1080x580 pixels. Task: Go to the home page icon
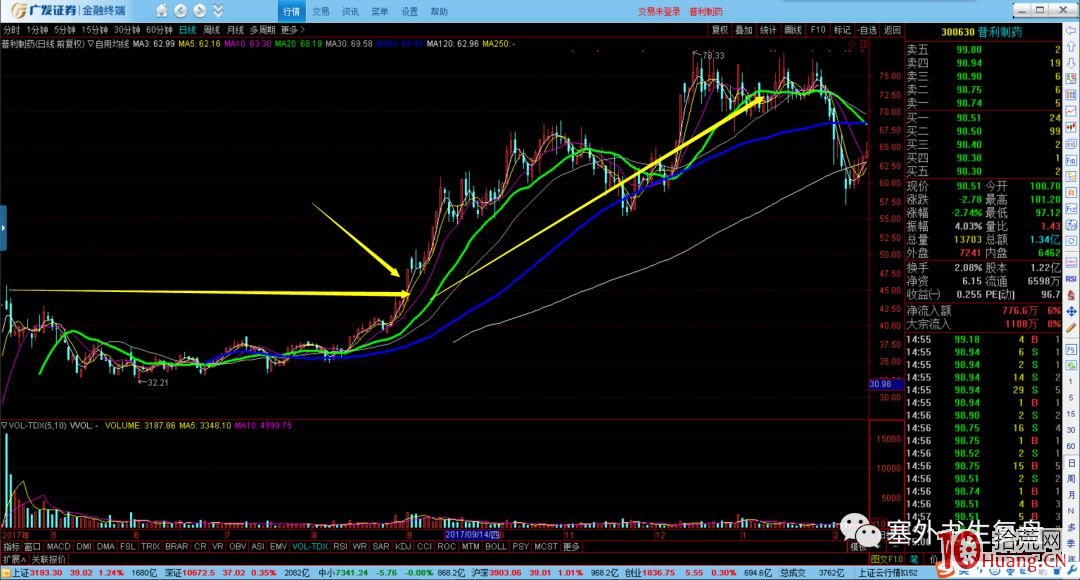(x=162, y=10)
